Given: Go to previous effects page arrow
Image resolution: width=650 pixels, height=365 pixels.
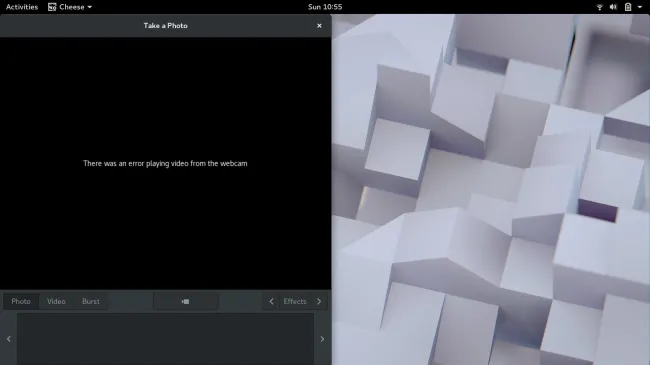Looking at the screenshot, I should click(272, 302).
